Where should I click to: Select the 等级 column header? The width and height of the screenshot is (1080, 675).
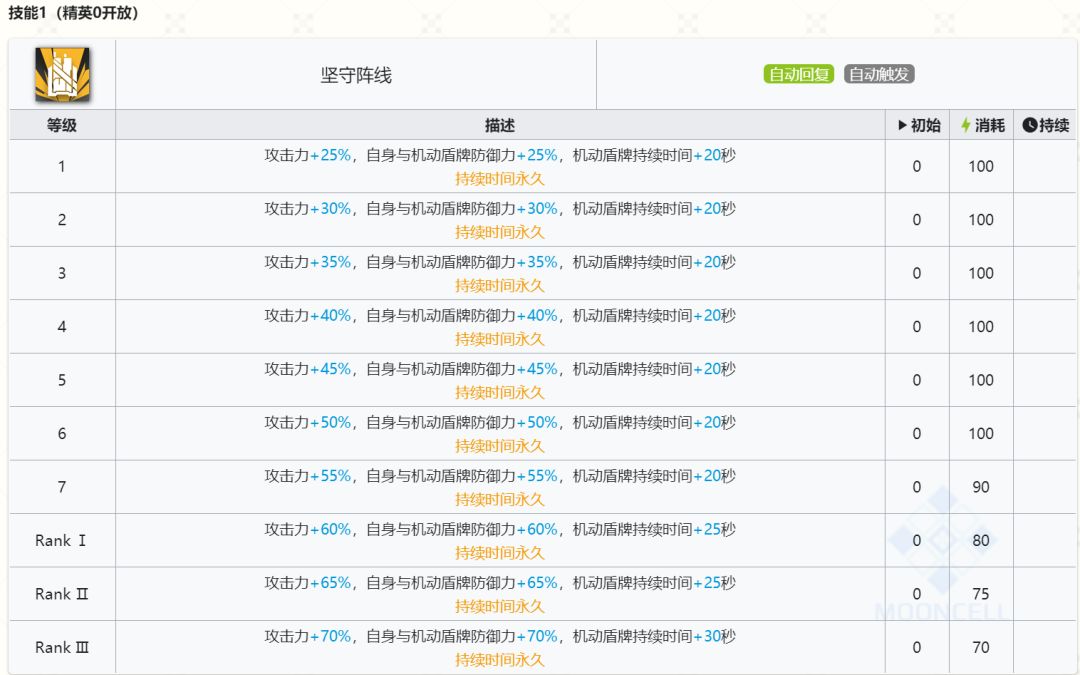click(62, 126)
